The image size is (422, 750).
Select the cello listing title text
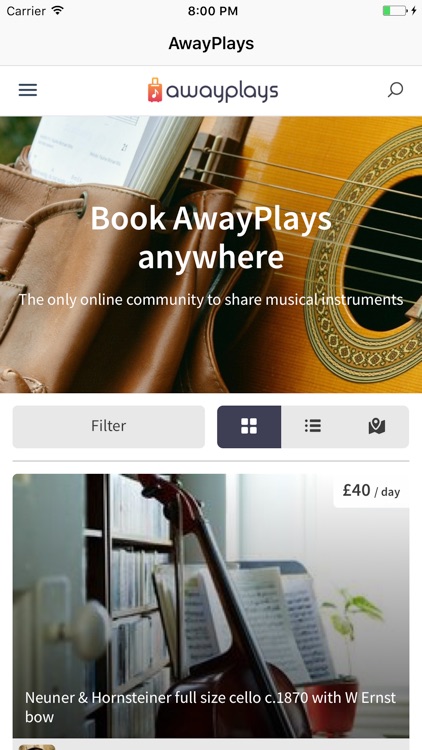(x=211, y=706)
